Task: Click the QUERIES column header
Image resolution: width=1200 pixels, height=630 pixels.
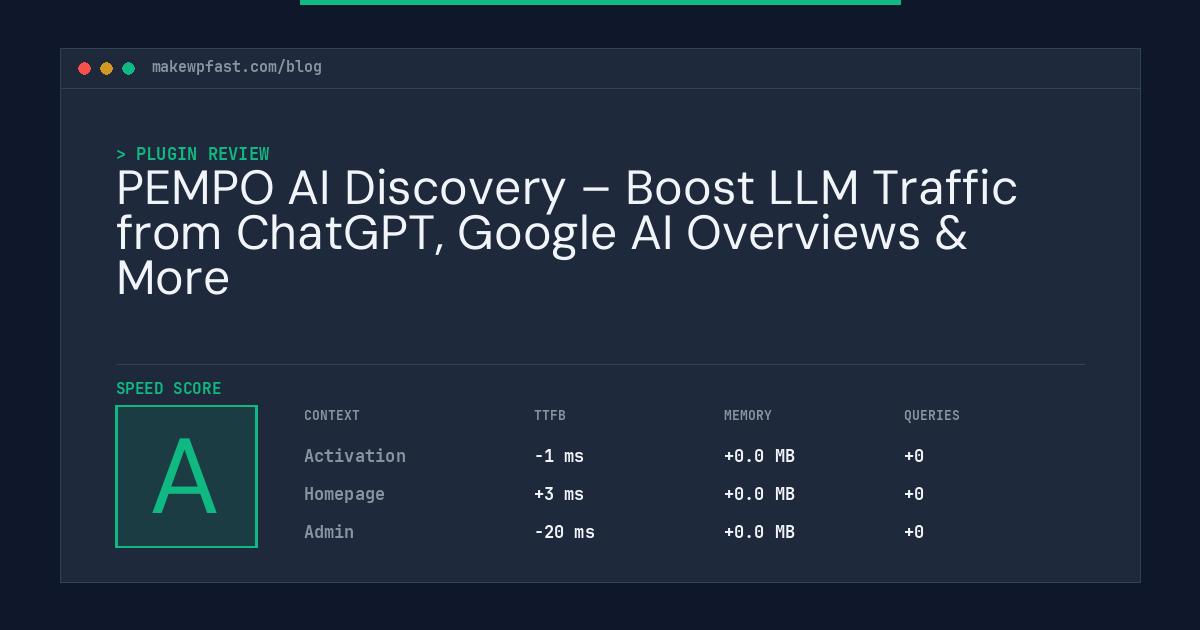Action: point(932,416)
